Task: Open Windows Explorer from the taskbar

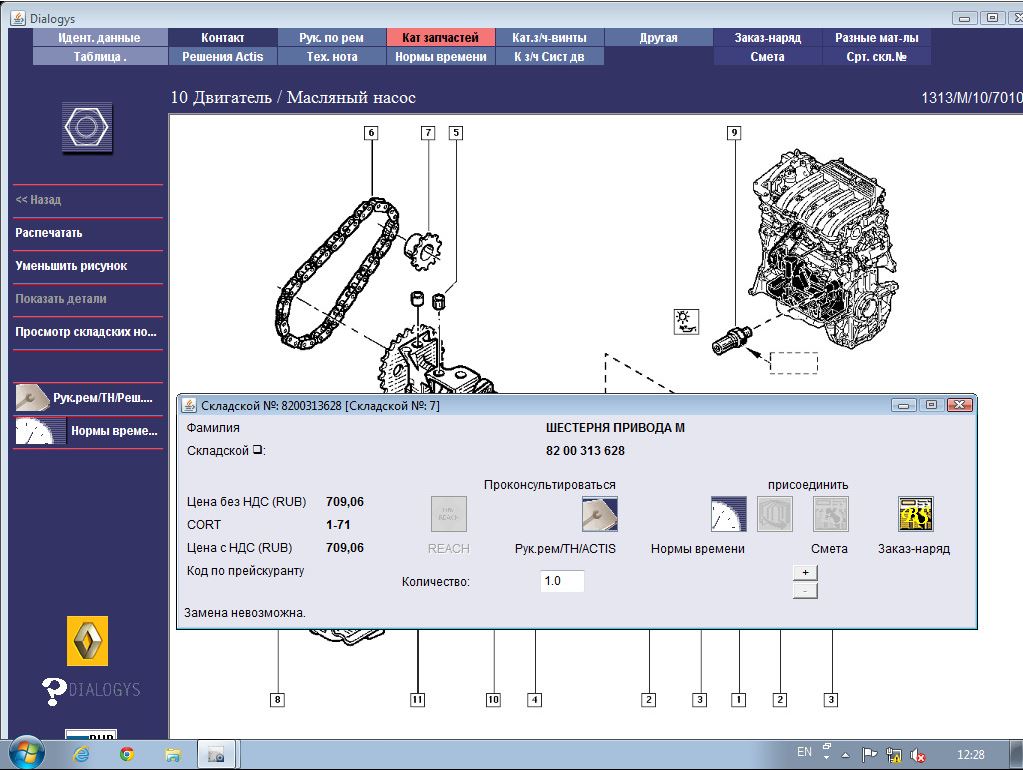Action: 173,755
